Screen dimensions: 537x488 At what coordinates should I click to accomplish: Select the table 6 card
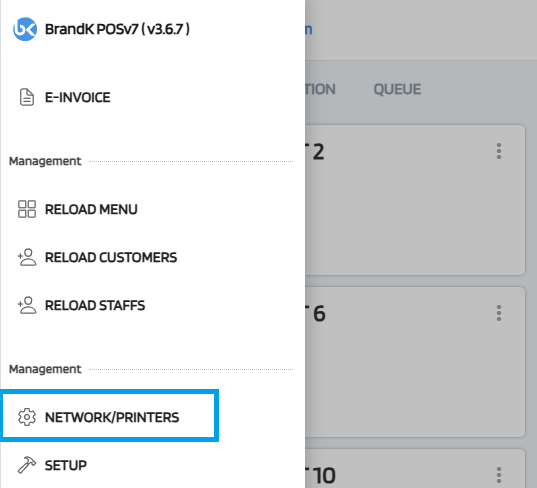tap(415, 362)
